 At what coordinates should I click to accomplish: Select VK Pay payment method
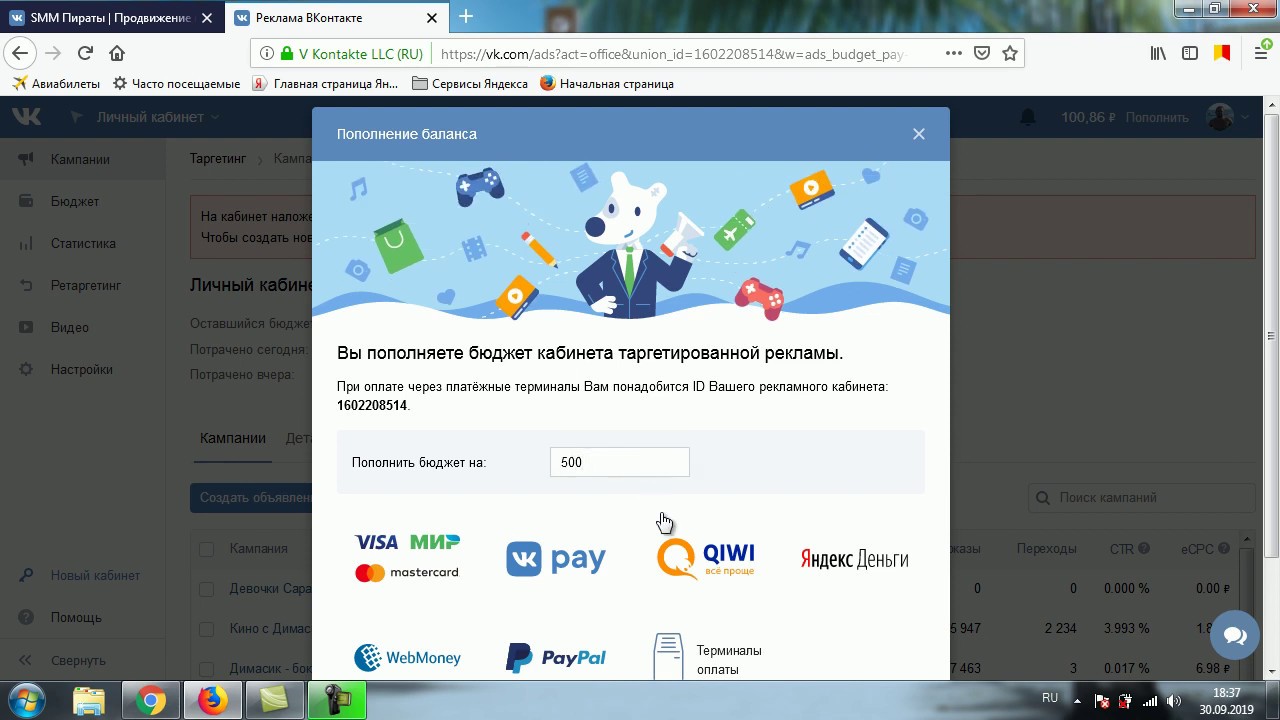[x=556, y=559]
